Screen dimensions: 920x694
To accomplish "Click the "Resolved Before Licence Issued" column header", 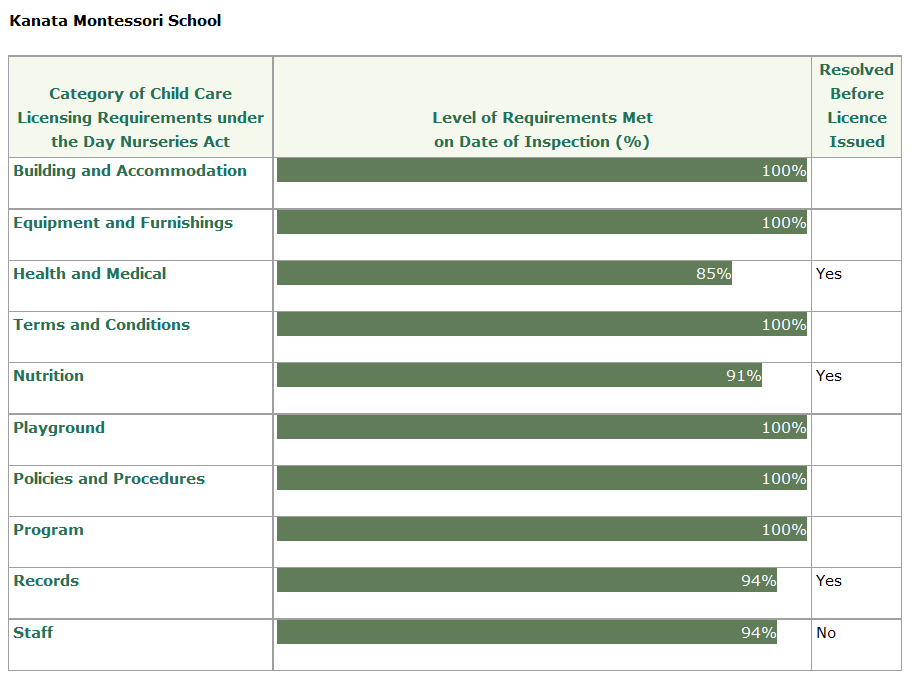I will (x=856, y=106).
